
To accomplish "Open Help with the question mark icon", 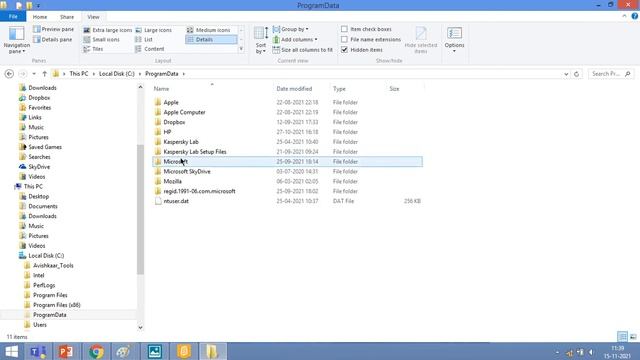I will 635,16.
